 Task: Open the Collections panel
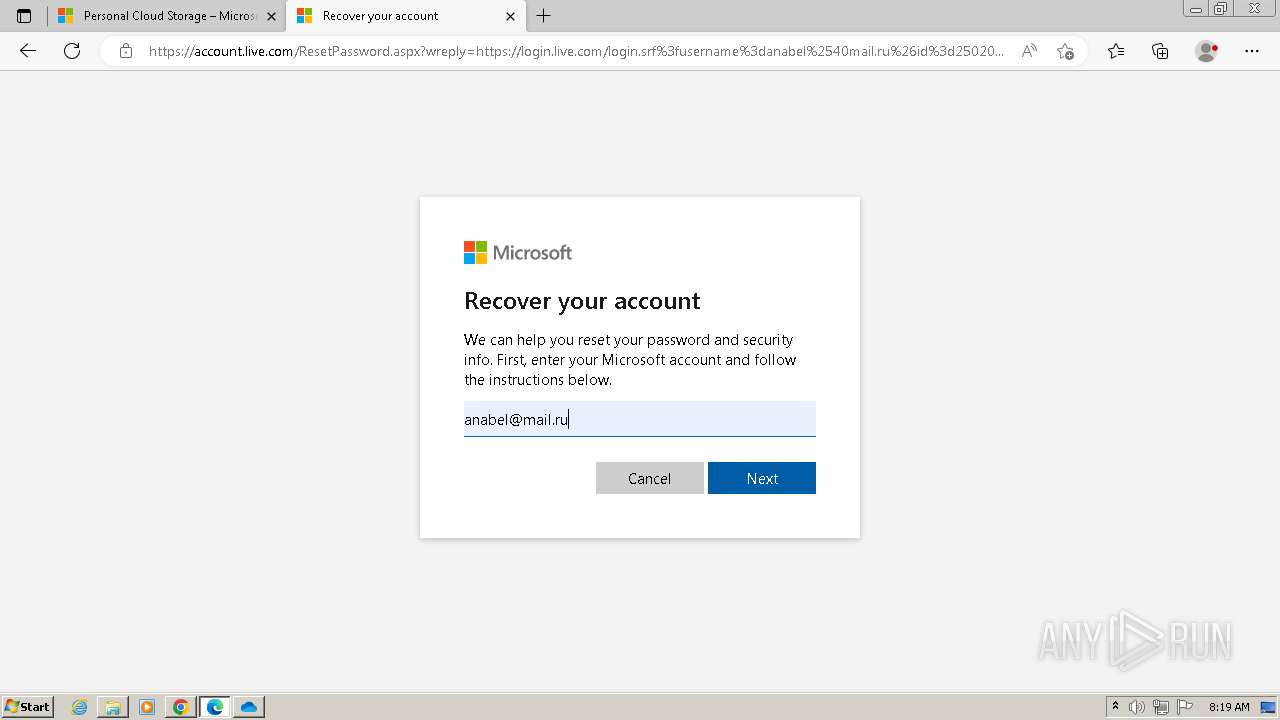pos(1160,51)
